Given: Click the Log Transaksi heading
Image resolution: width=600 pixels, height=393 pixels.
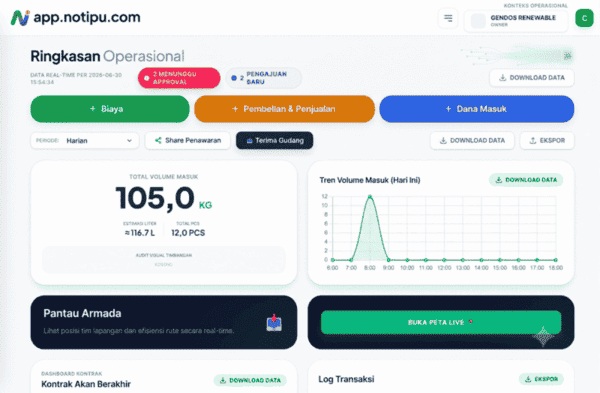Looking at the screenshot, I should (x=346, y=379).
